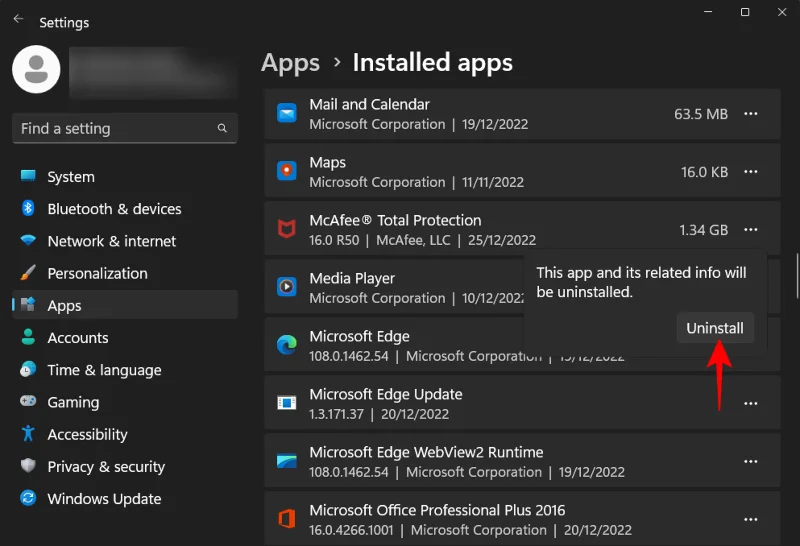Click the Windows Update sync icon
The width and height of the screenshot is (800, 546).
pos(28,498)
